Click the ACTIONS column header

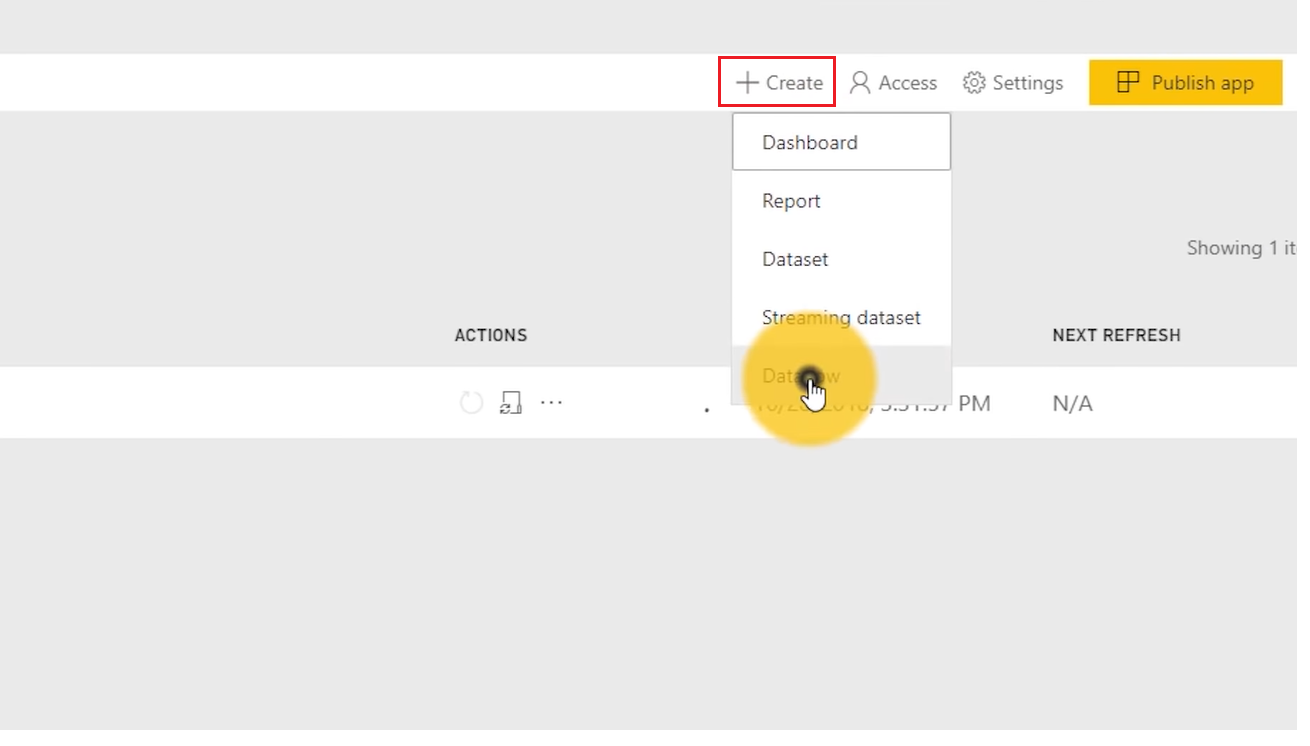pos(491,335)
